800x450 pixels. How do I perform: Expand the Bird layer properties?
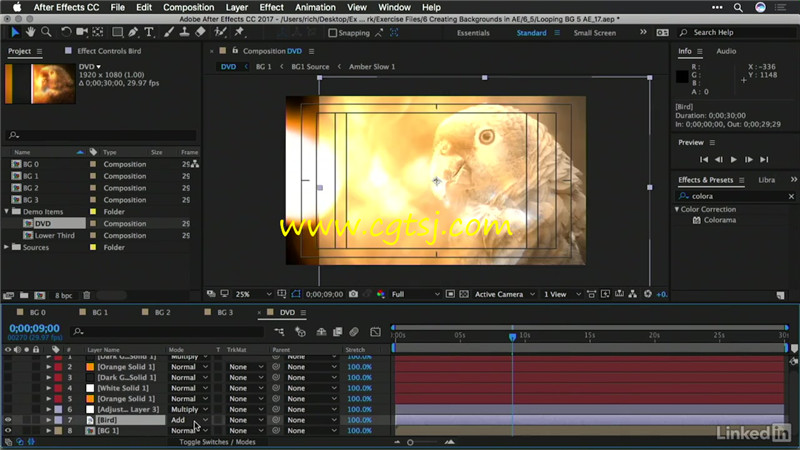tap(48, 420)
